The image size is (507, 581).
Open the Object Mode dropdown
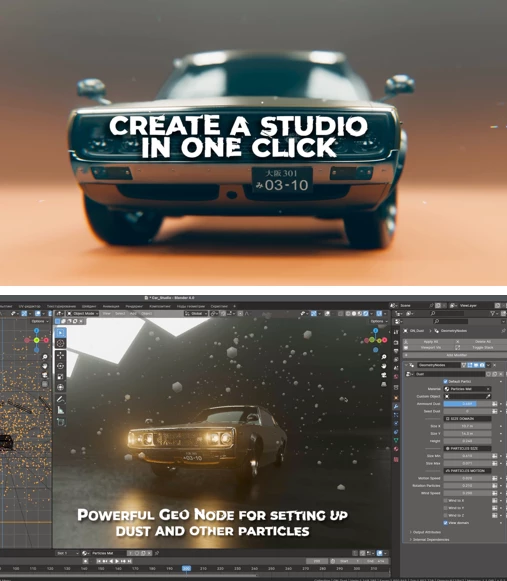[82, 313]
